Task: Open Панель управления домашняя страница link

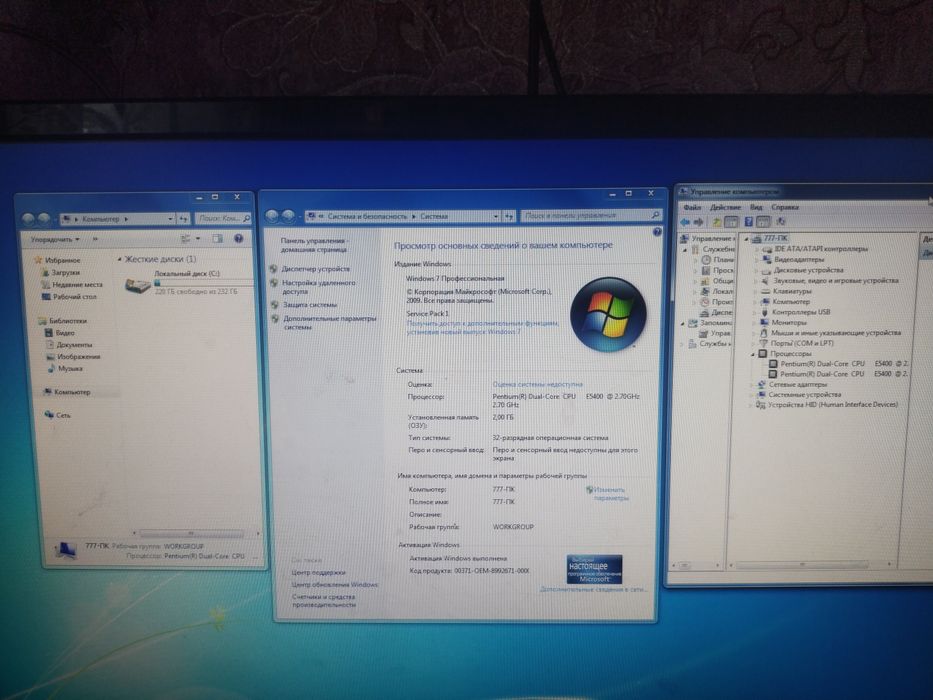Action: point(315,245)
